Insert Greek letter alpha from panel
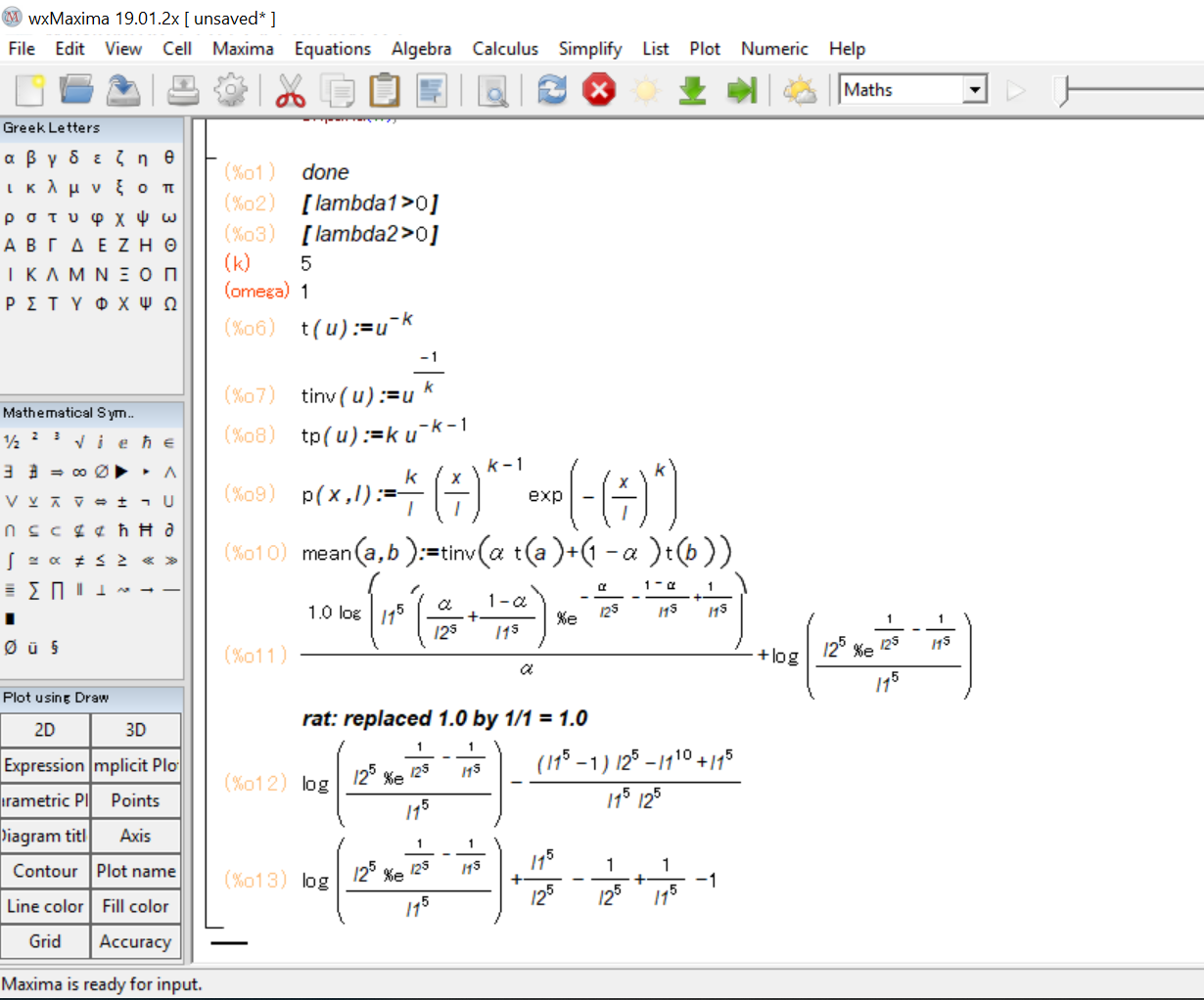 9,158
